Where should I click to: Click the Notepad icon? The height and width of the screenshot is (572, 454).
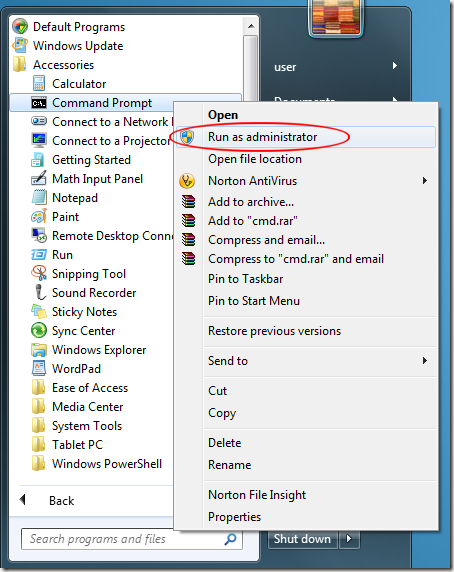tap(39, 197)
